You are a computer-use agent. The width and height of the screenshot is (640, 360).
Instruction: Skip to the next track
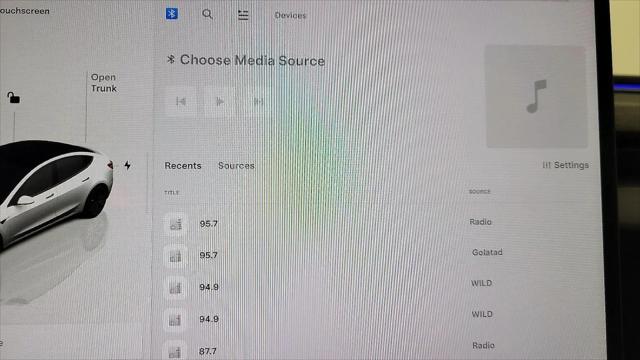click(x=258, y=101)
